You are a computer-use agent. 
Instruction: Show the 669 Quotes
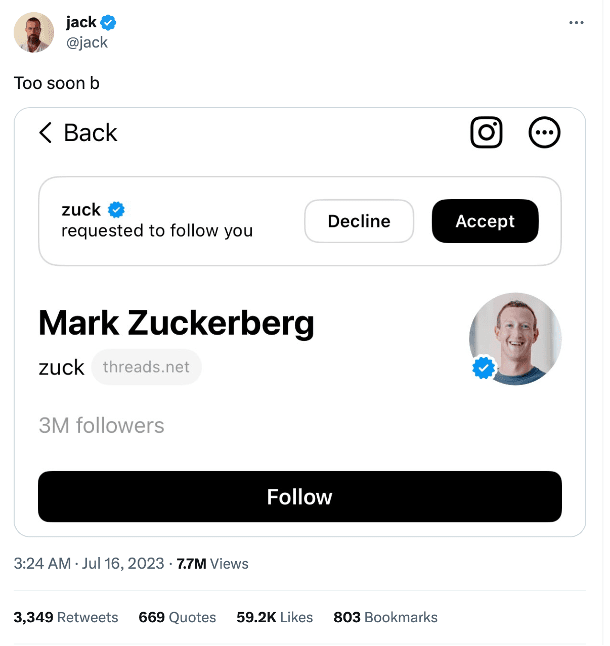(x=177, y=617)
